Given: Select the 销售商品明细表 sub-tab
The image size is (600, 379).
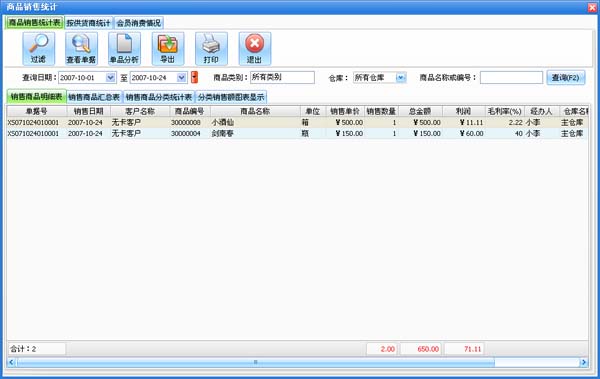Looking at the screenshot, I should 36,96.
